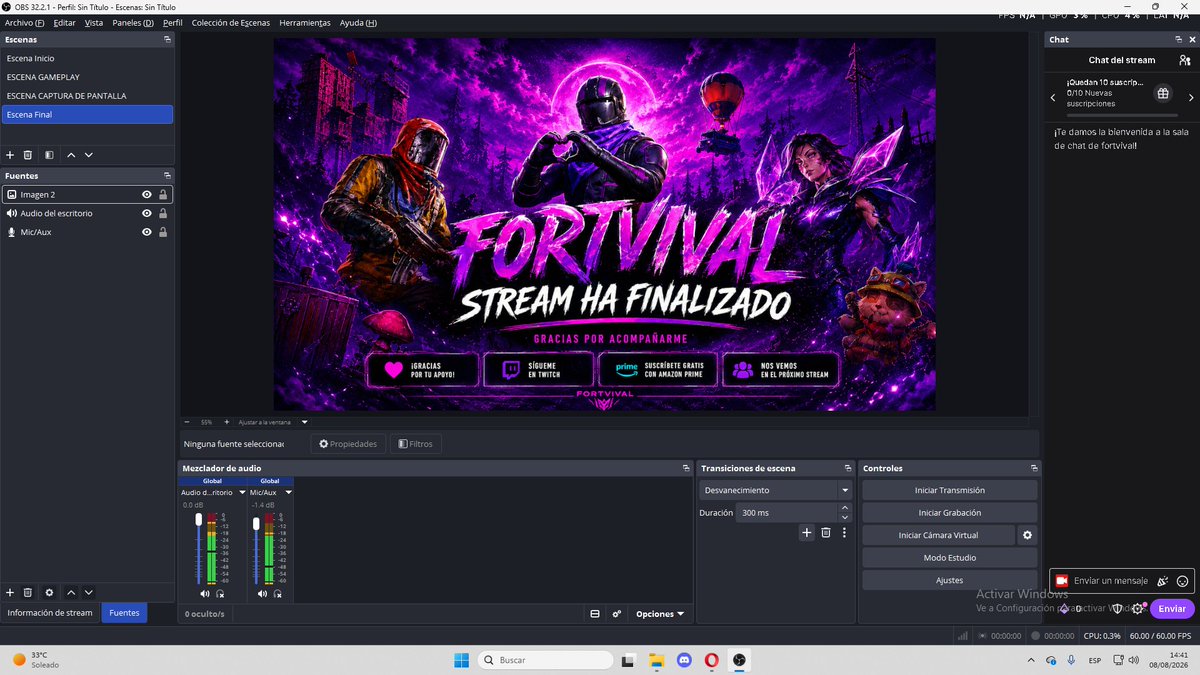The height and width of the screenshot is (675, 1200).
Task: Undock the Fuentes panel
Action: [x=168, y=176]
